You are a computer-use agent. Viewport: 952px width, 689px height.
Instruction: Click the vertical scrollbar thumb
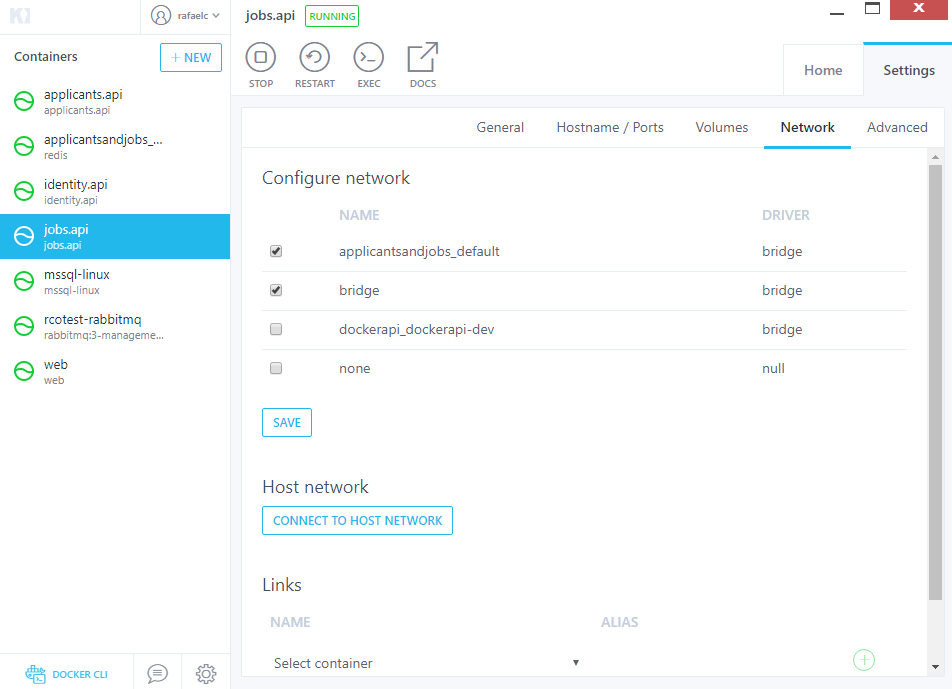[935, 382]
